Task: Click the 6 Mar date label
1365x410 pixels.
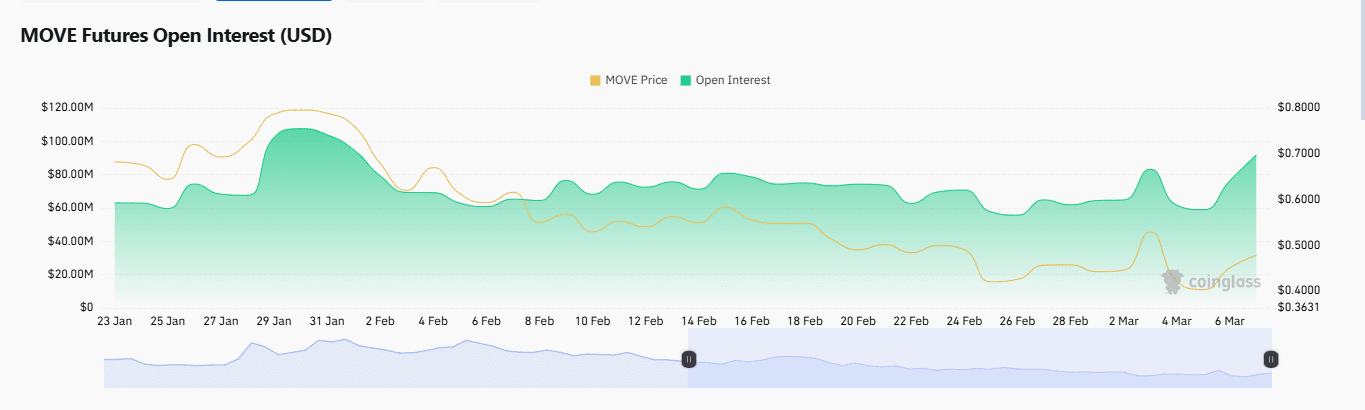Action: pos(1228,322)
